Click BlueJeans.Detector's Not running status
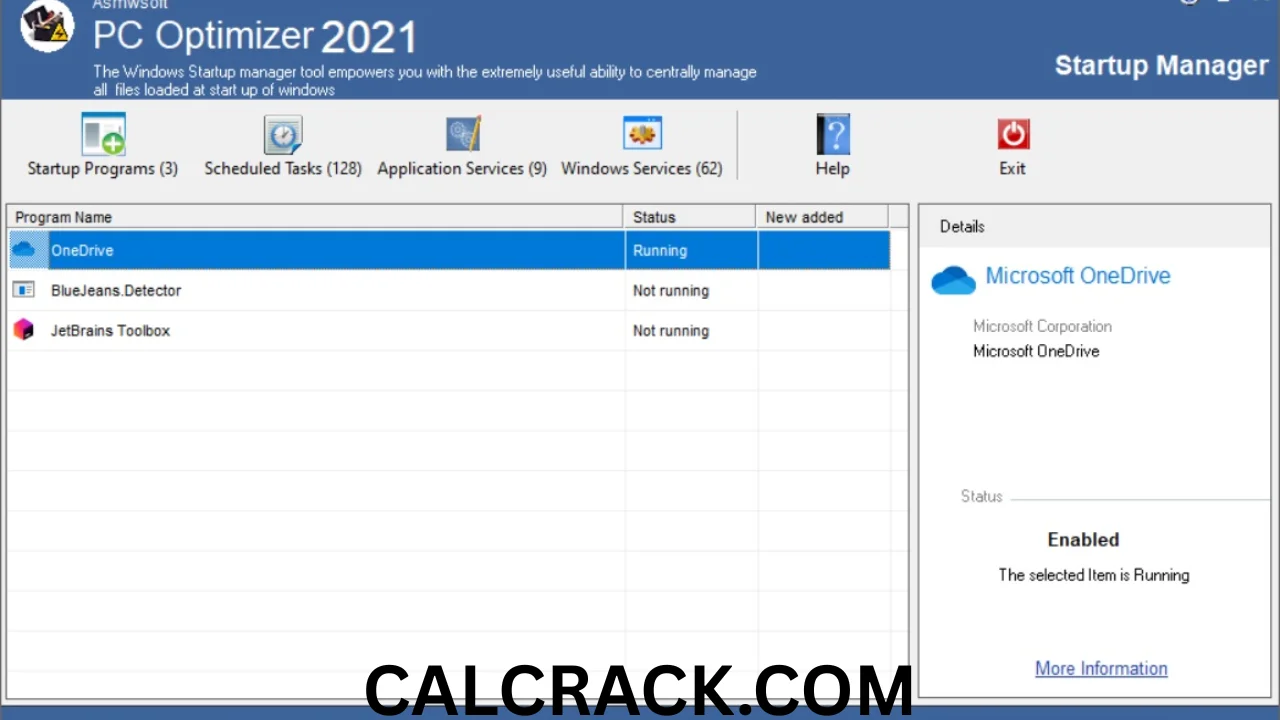Screen dimensions: 1280x720 point(671,290)
